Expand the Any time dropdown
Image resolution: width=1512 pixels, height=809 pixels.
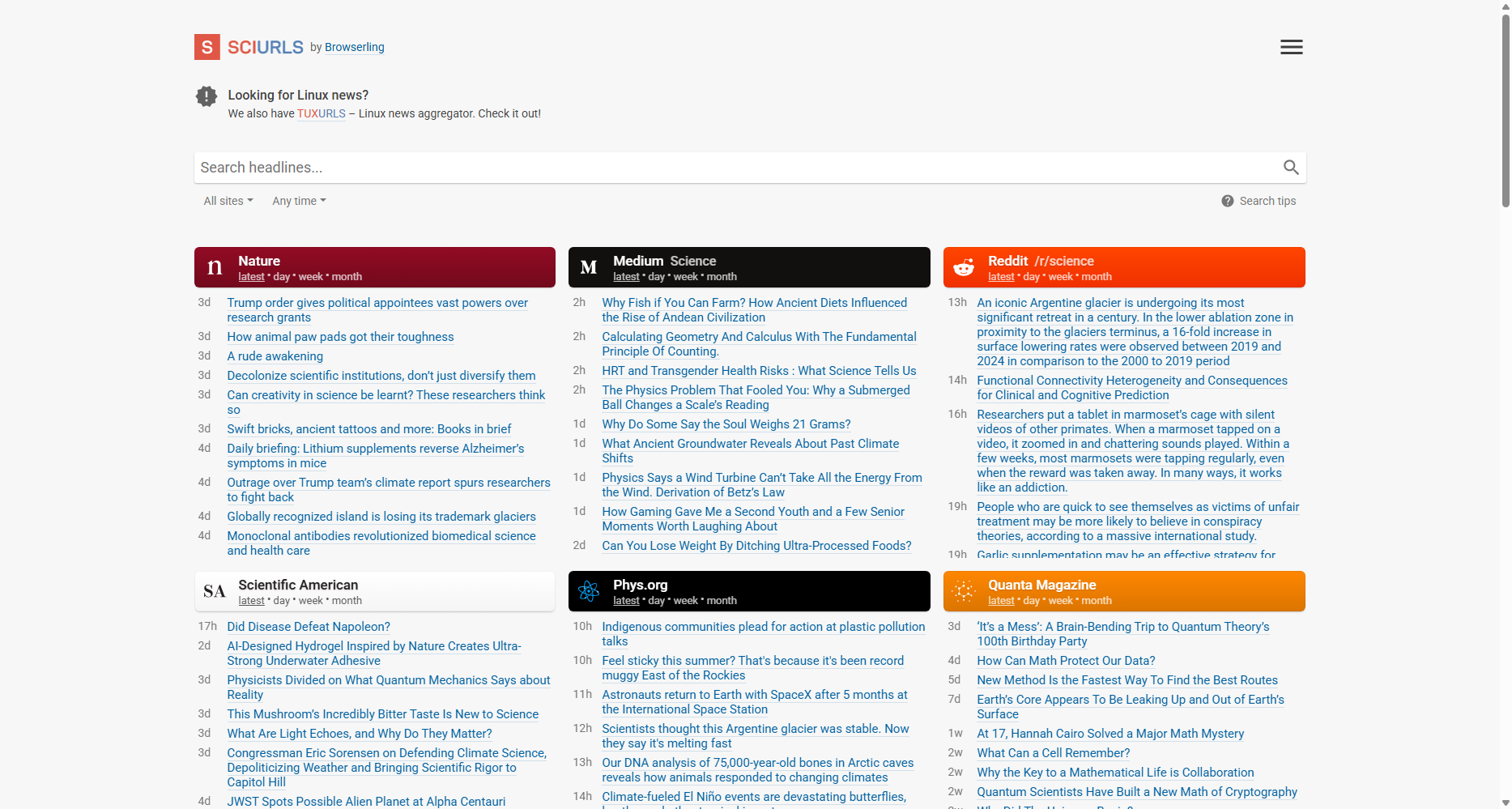(299, 201)
